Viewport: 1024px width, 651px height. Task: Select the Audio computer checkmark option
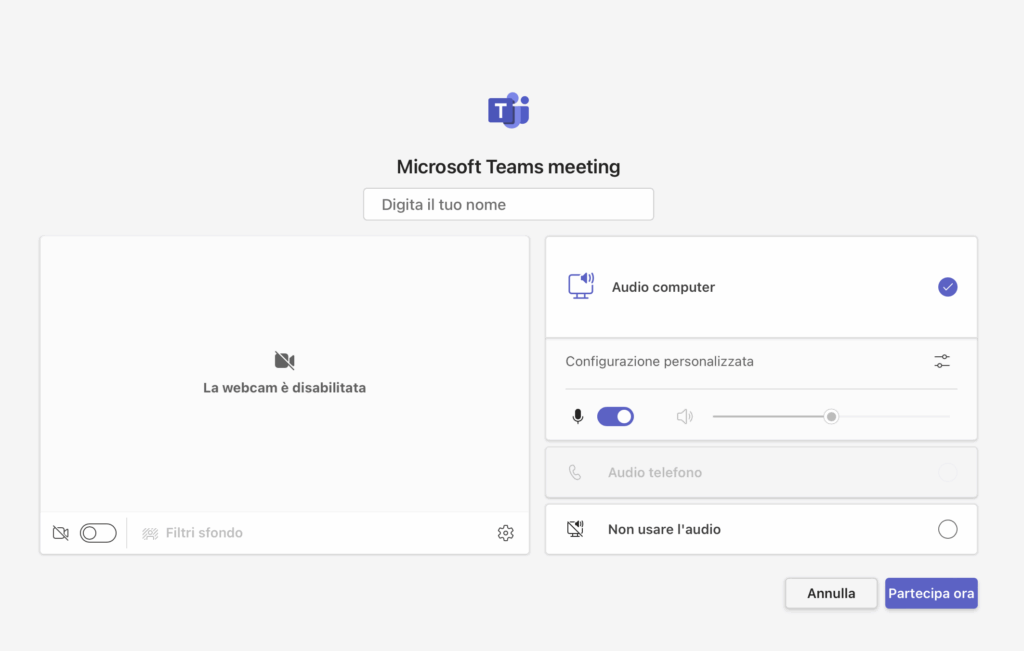[948, 287]
